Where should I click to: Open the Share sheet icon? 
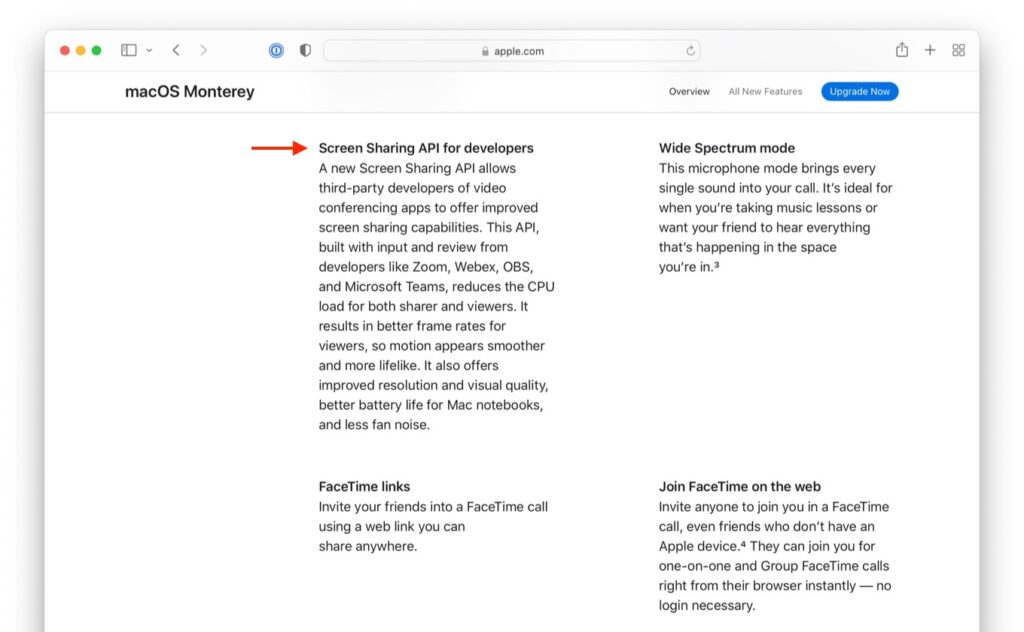[902, 49]
